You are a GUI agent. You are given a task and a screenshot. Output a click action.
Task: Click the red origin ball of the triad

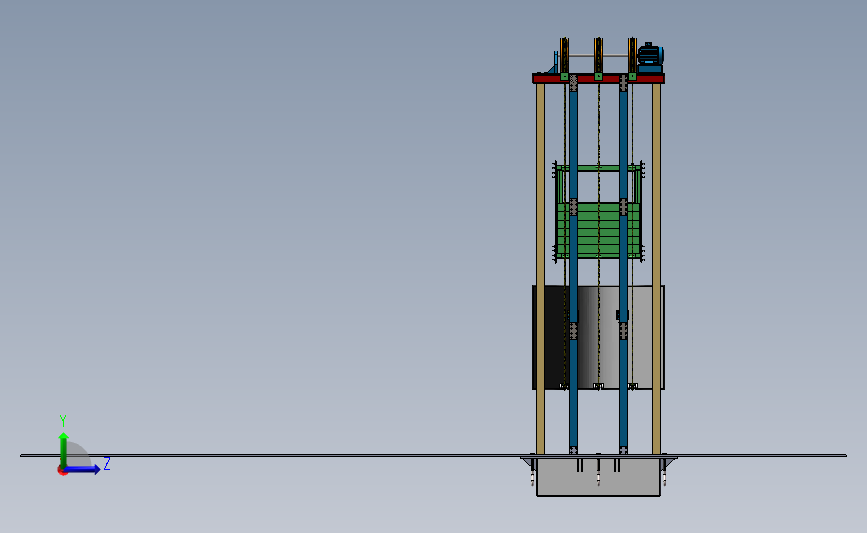62,471
